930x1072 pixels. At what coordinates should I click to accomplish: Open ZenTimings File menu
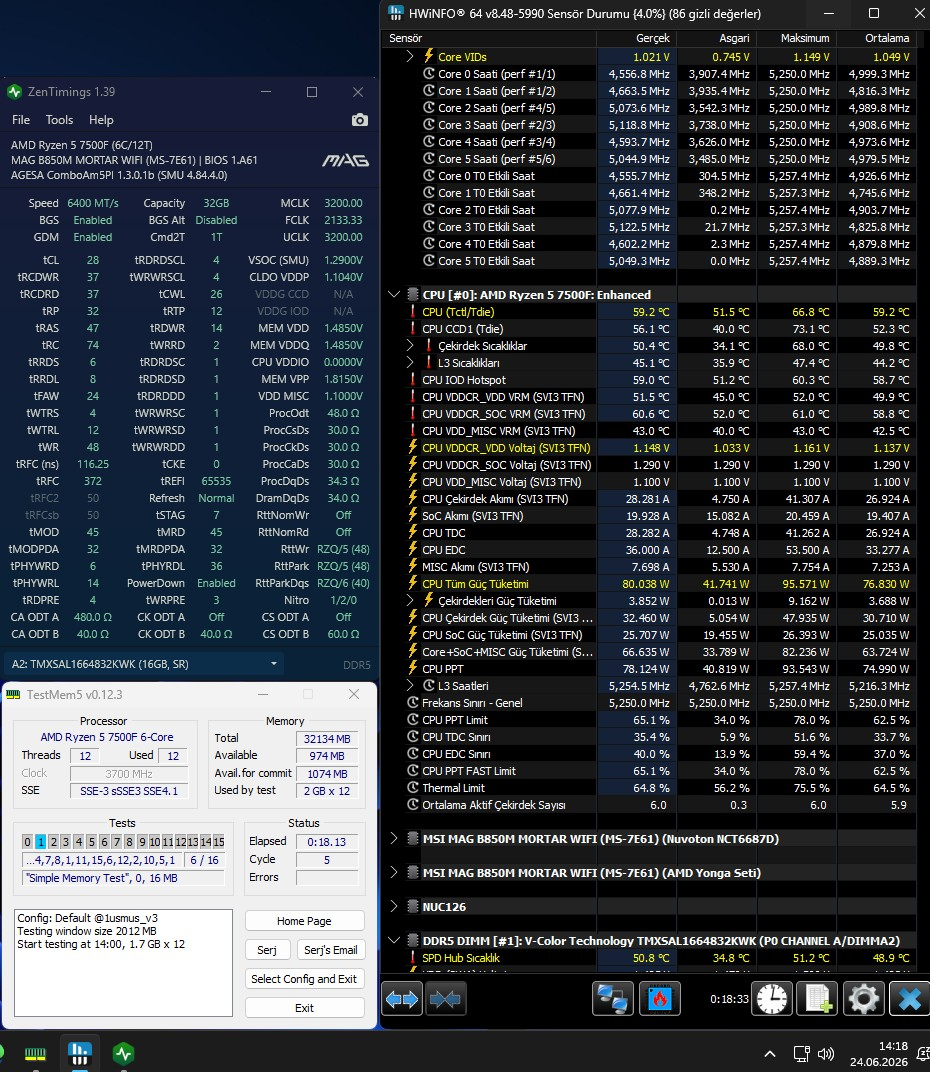click(21, 120)
